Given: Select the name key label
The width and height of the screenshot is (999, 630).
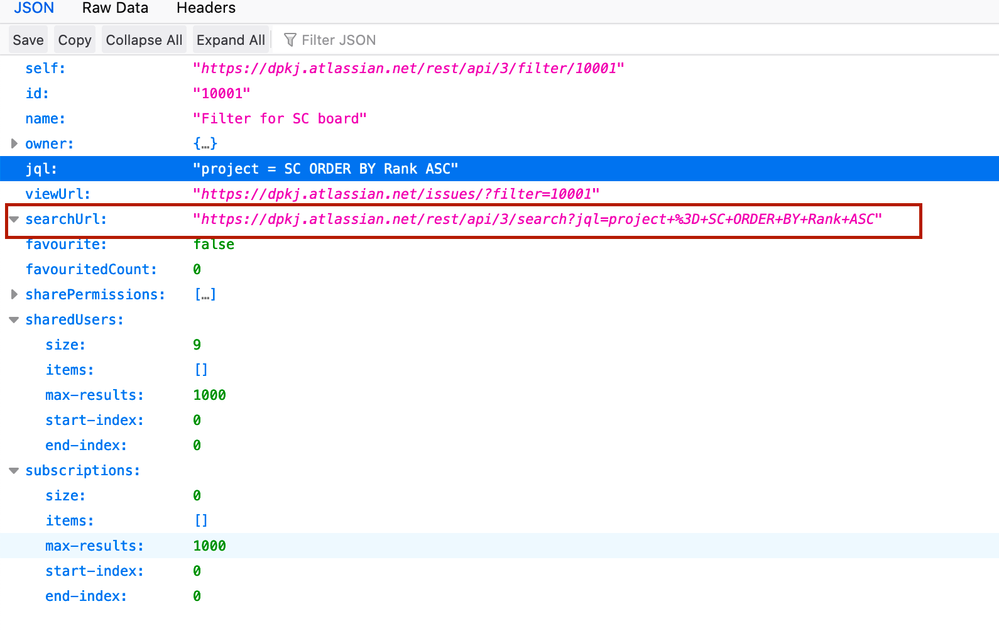Looking at the screenshot, I should (x=45, y=118).
